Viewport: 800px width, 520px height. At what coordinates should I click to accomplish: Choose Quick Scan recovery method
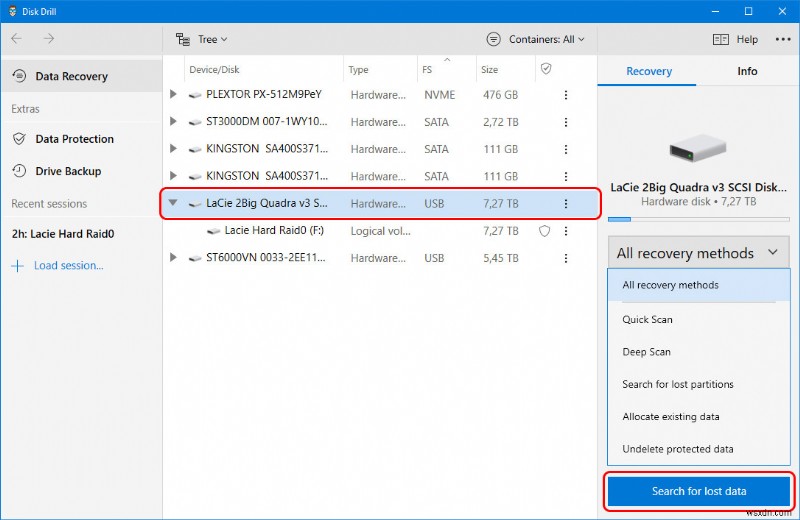pyautogui.click(x=698, y=319)
